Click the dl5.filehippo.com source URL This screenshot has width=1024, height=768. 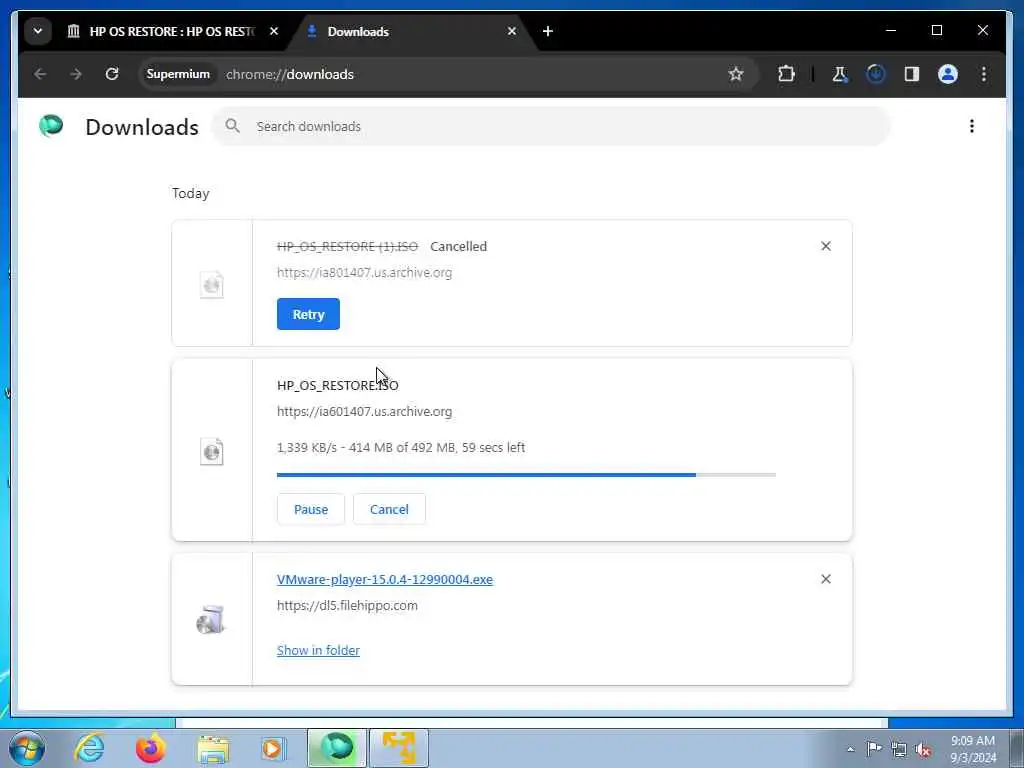point(347,605)
